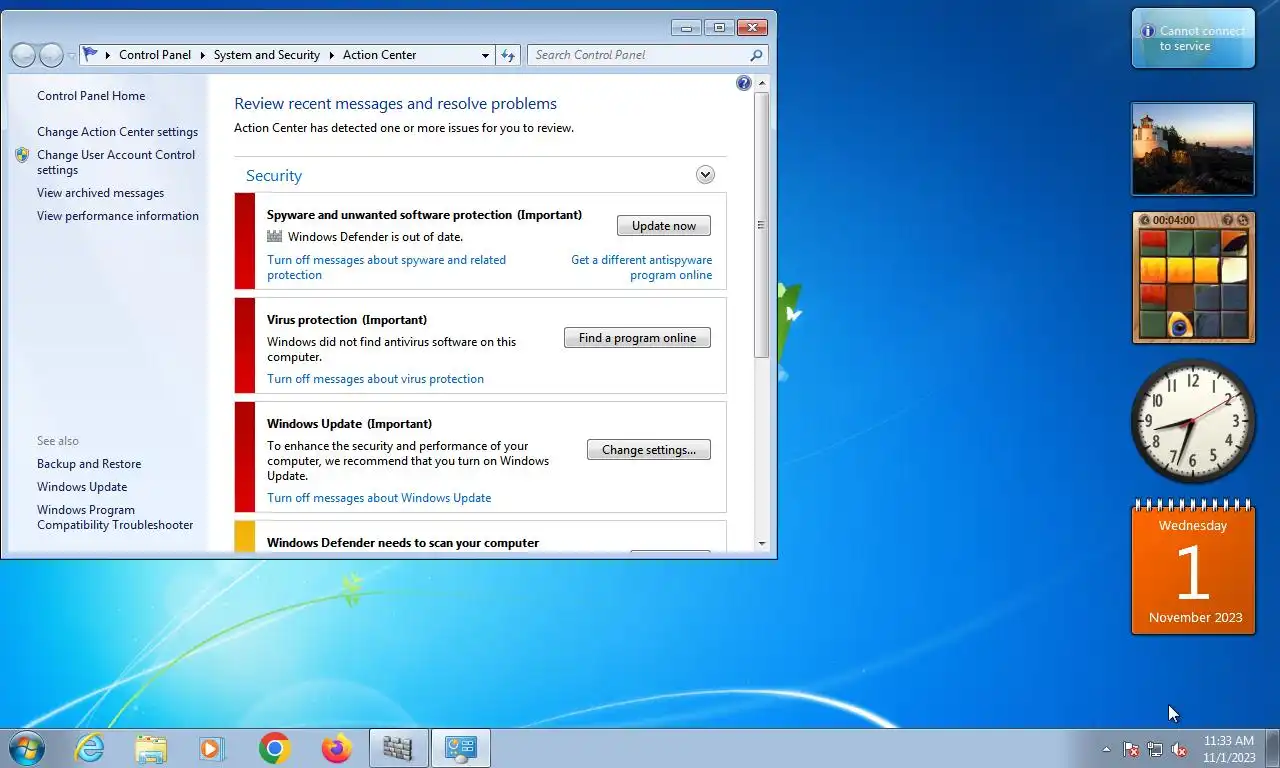This screenshot has height=768, width=1280.
Task: Open Backup and Restore link
Action: pyautogui.click(x=89, y=464)
